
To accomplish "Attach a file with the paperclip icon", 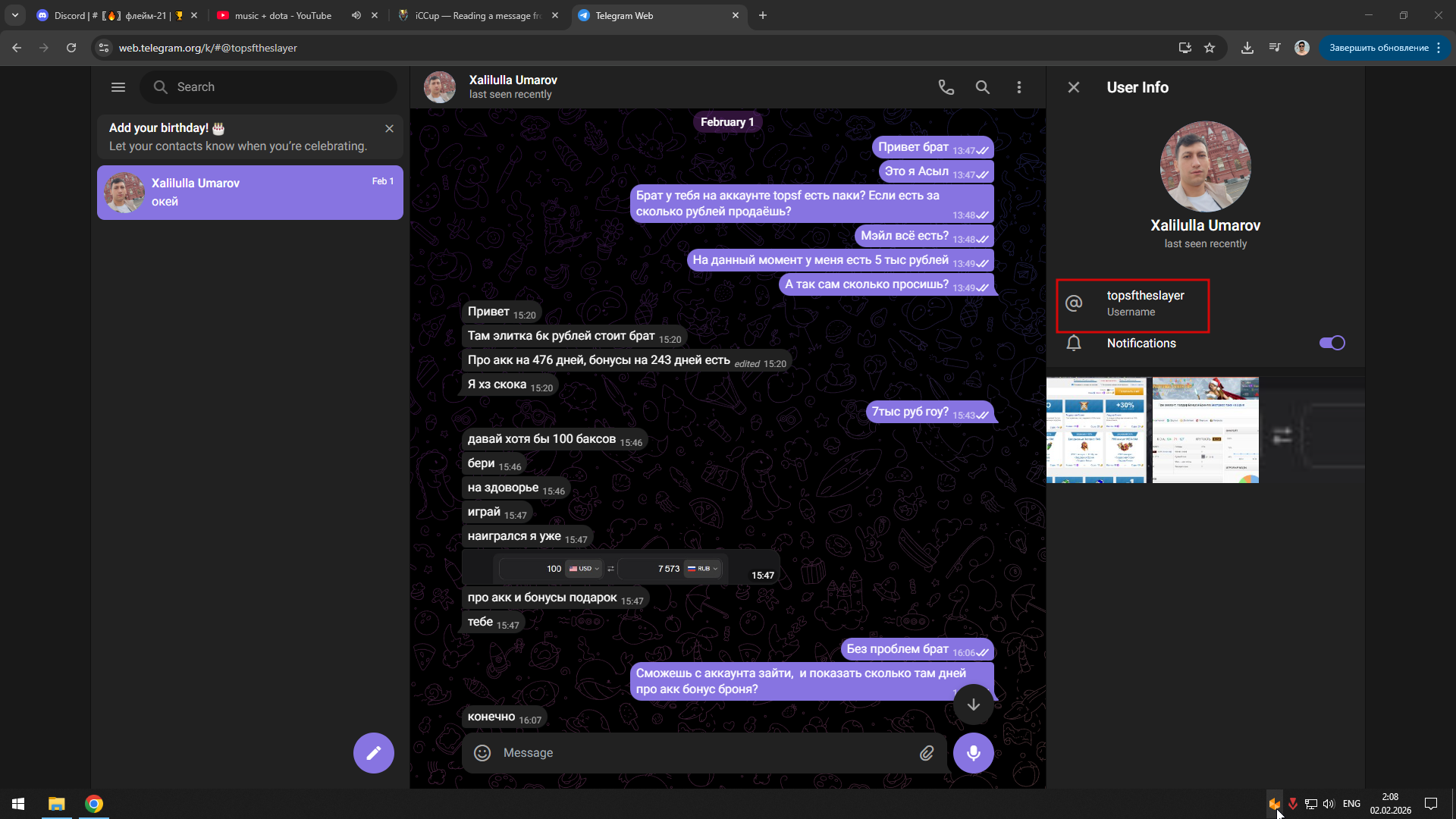I will 927,753.
